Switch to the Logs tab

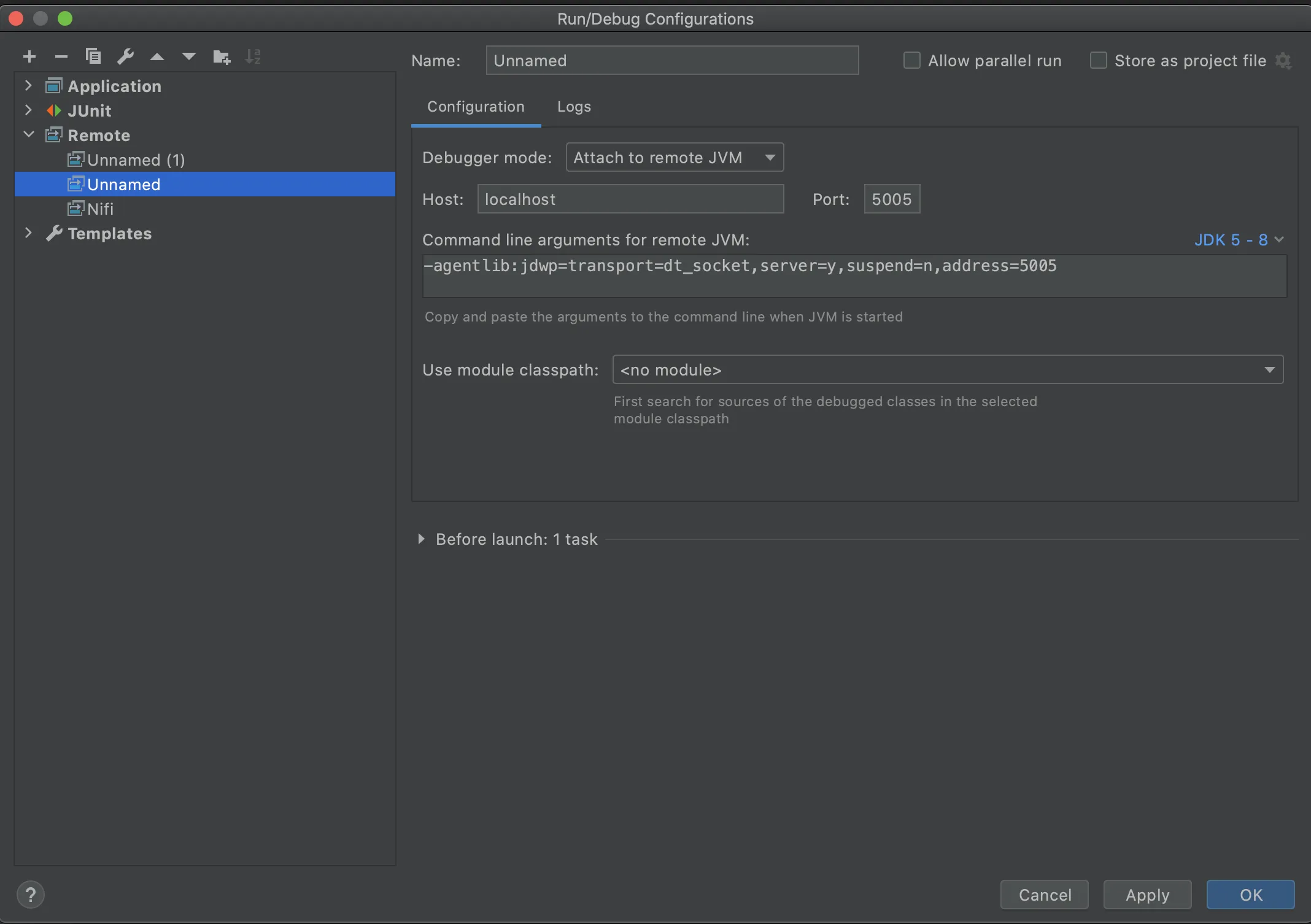574,107
